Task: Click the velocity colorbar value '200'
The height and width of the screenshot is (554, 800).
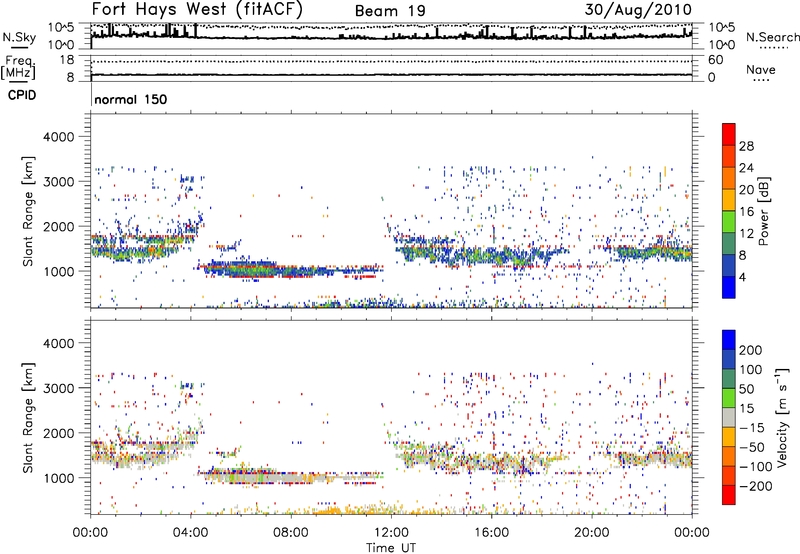Action: 751,350
